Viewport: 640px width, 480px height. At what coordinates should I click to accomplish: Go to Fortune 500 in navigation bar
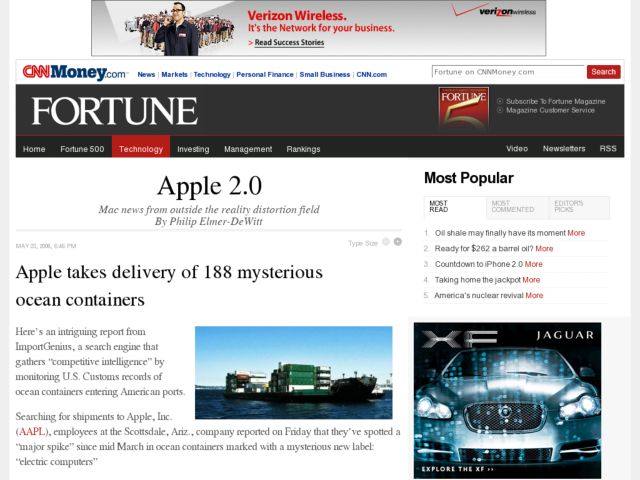coord(82,149)
